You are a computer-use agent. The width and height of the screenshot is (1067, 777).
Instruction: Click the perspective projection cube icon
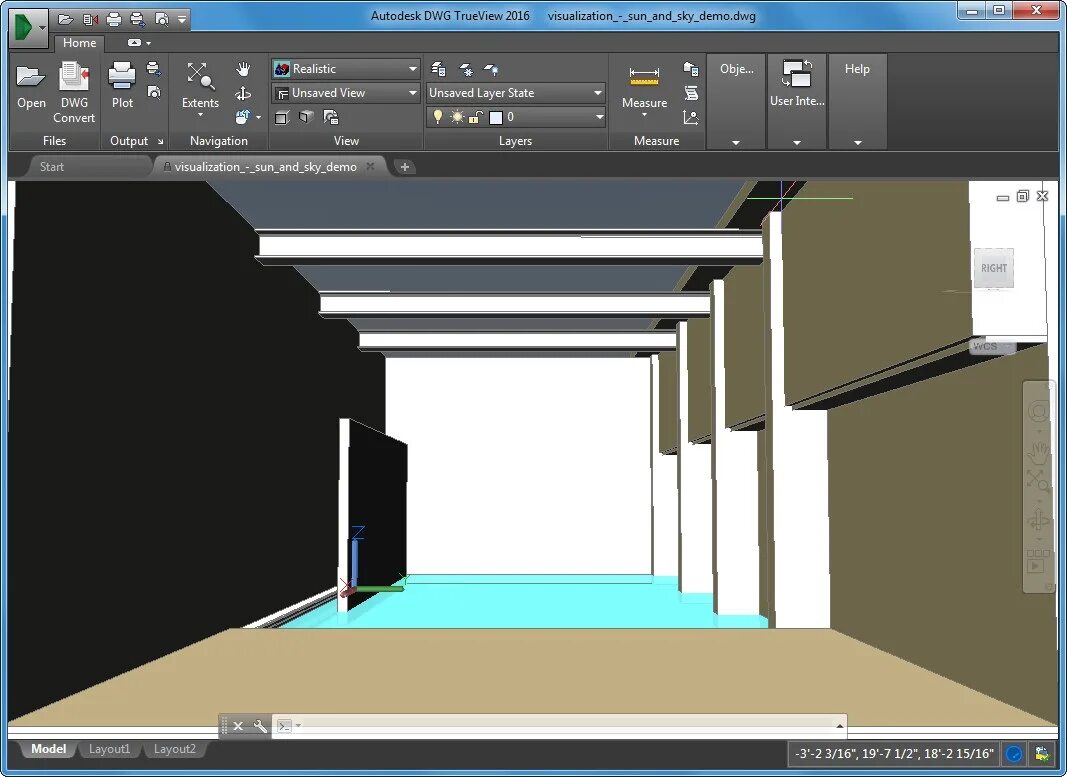306,118
